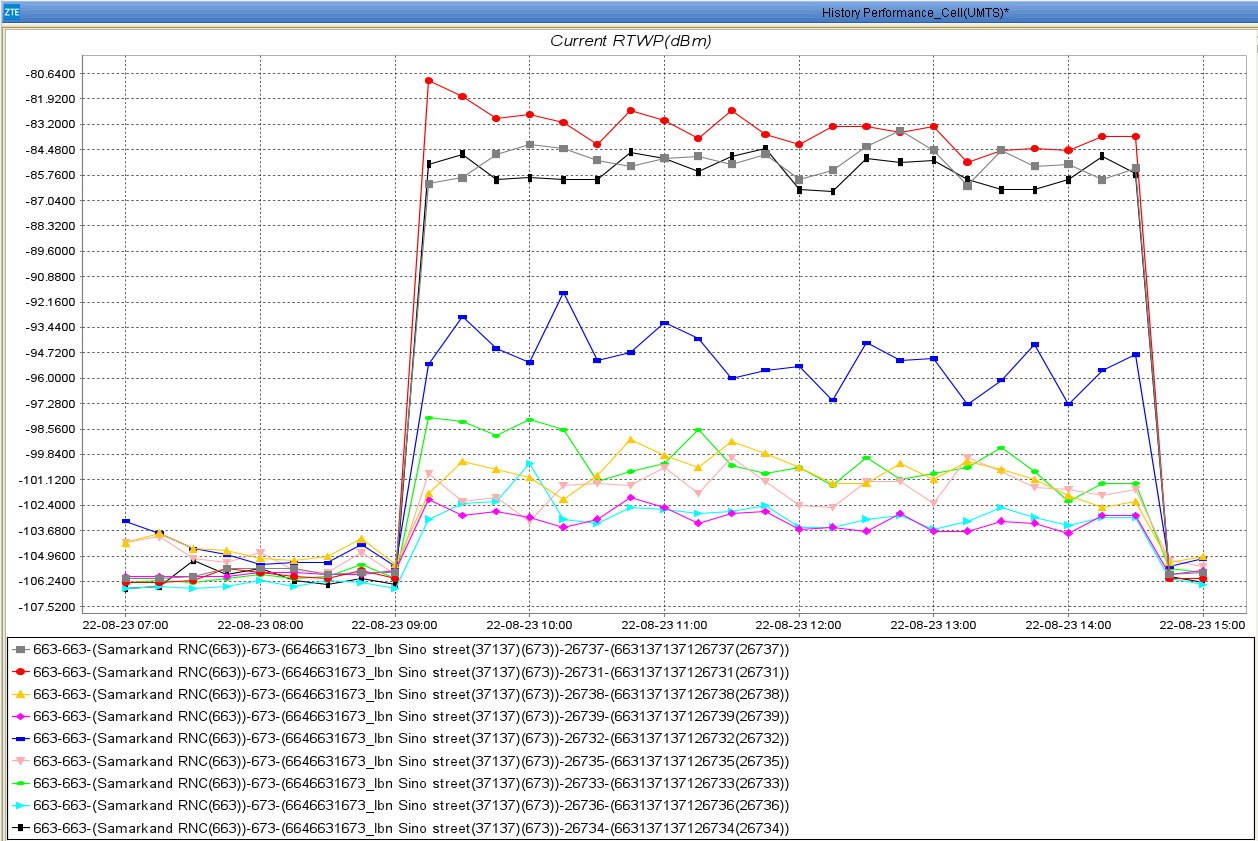Click x-axis label 22-08-23 08:00
1258x841 pixels.
pyautogui.click(x=260, y=624)
